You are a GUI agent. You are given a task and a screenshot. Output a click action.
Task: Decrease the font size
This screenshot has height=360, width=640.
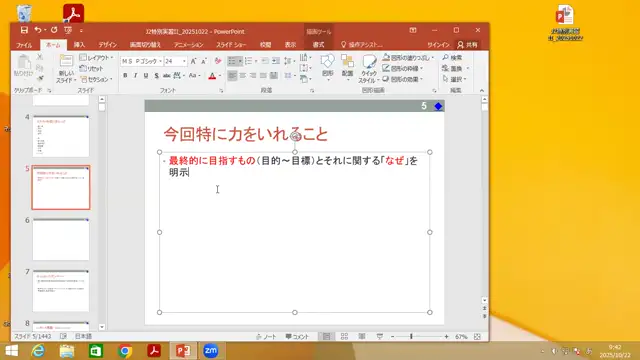204,61
